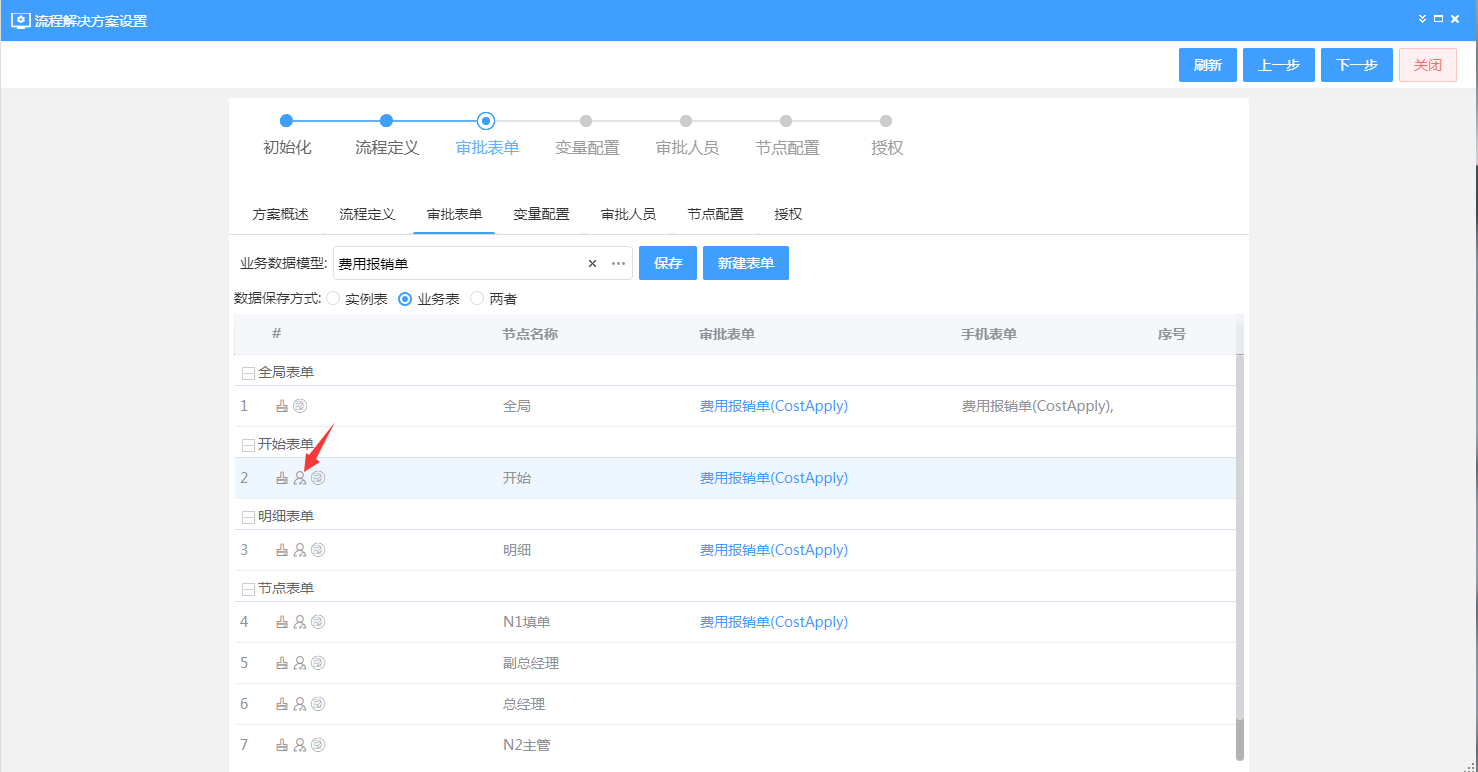This screenshot has width=1478, height=772.
Task: Clear the 业务数据模型 field with the X icon
Action: (592, 264)
